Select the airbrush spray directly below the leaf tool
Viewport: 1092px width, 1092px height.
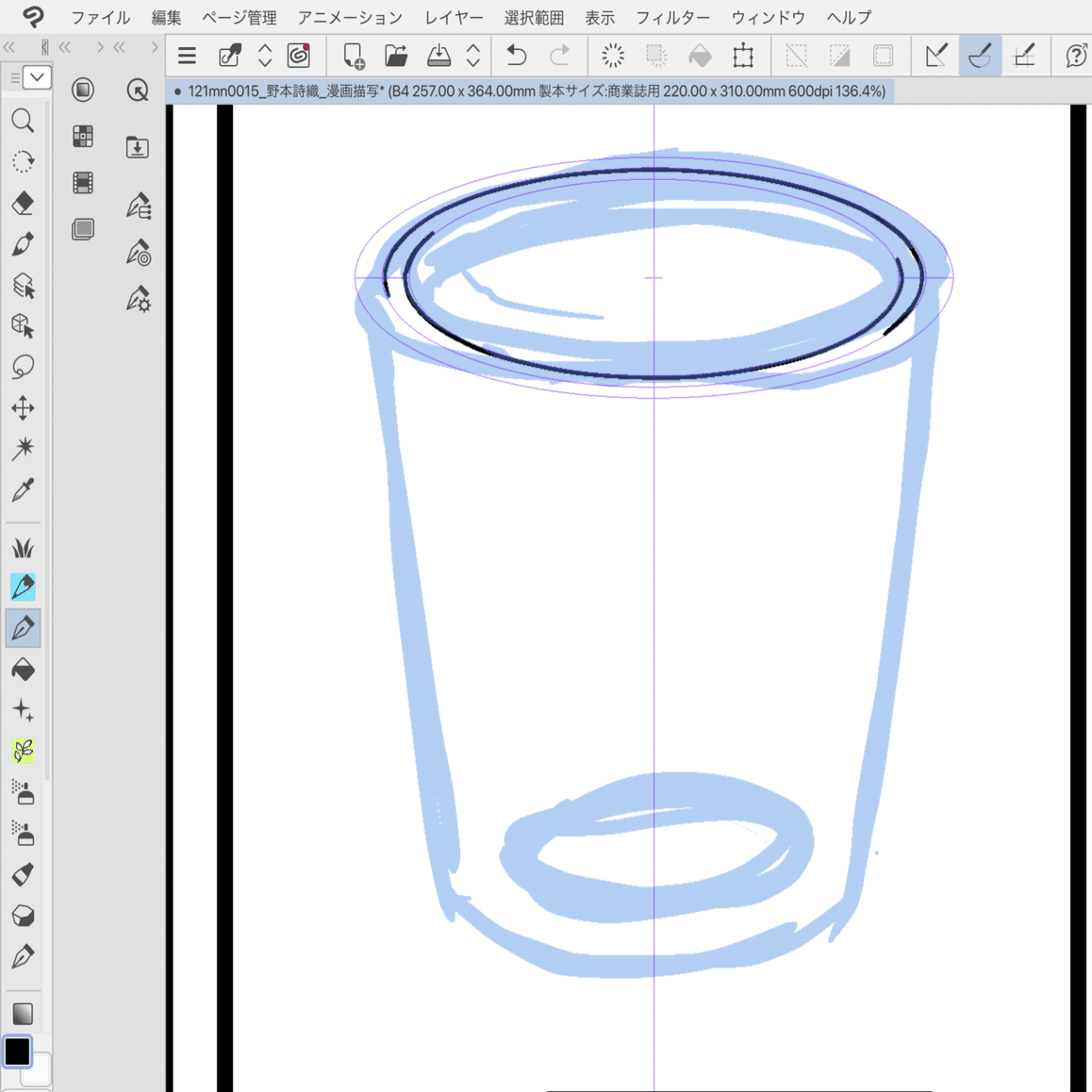pos(23,792)
